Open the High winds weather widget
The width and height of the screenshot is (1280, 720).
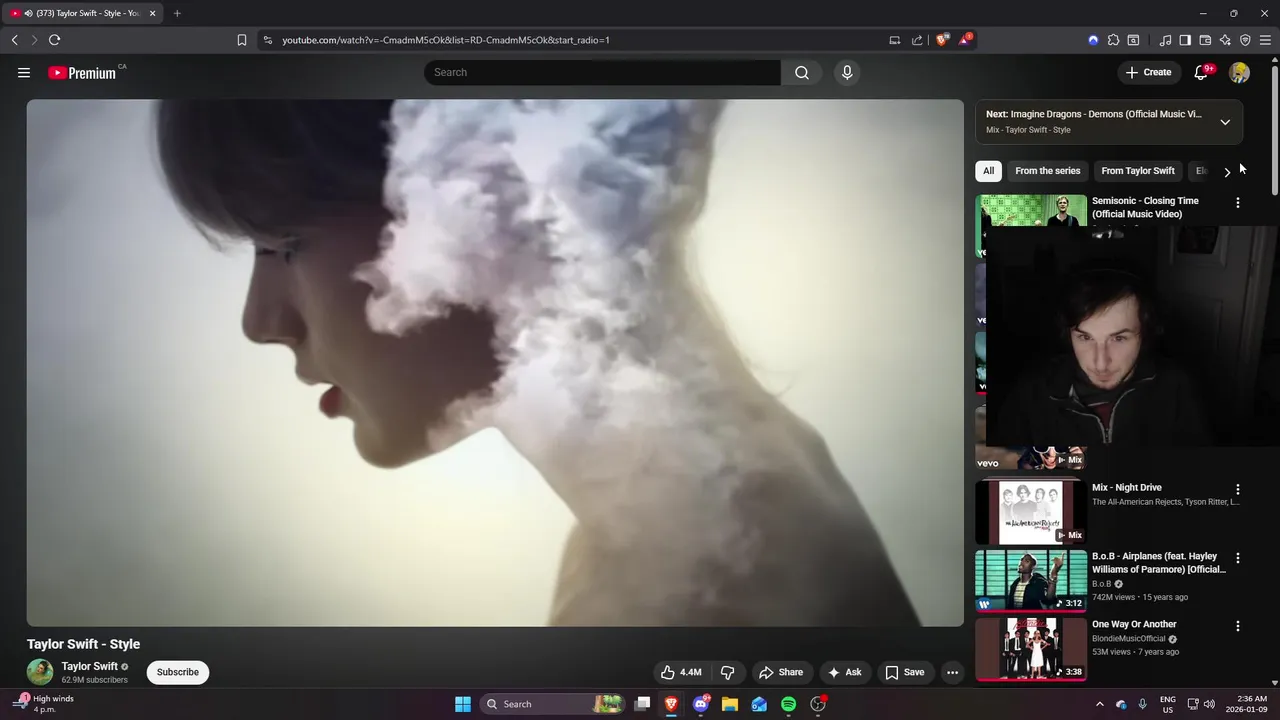pos(45,704)
